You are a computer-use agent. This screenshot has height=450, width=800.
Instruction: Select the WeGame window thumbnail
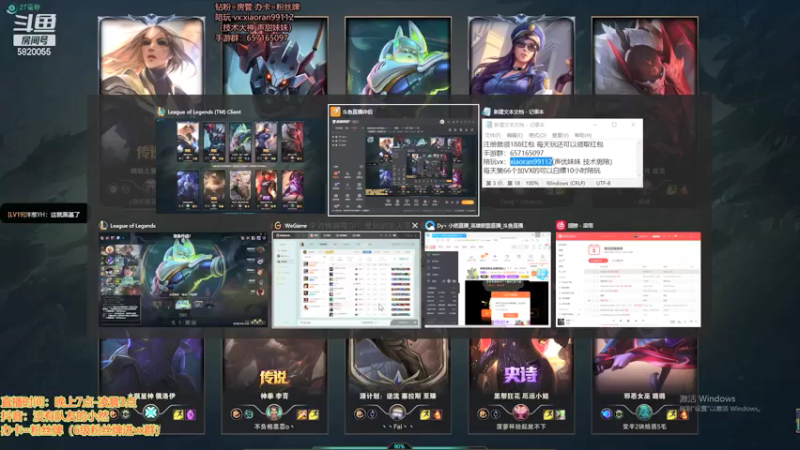coord(346,279)
